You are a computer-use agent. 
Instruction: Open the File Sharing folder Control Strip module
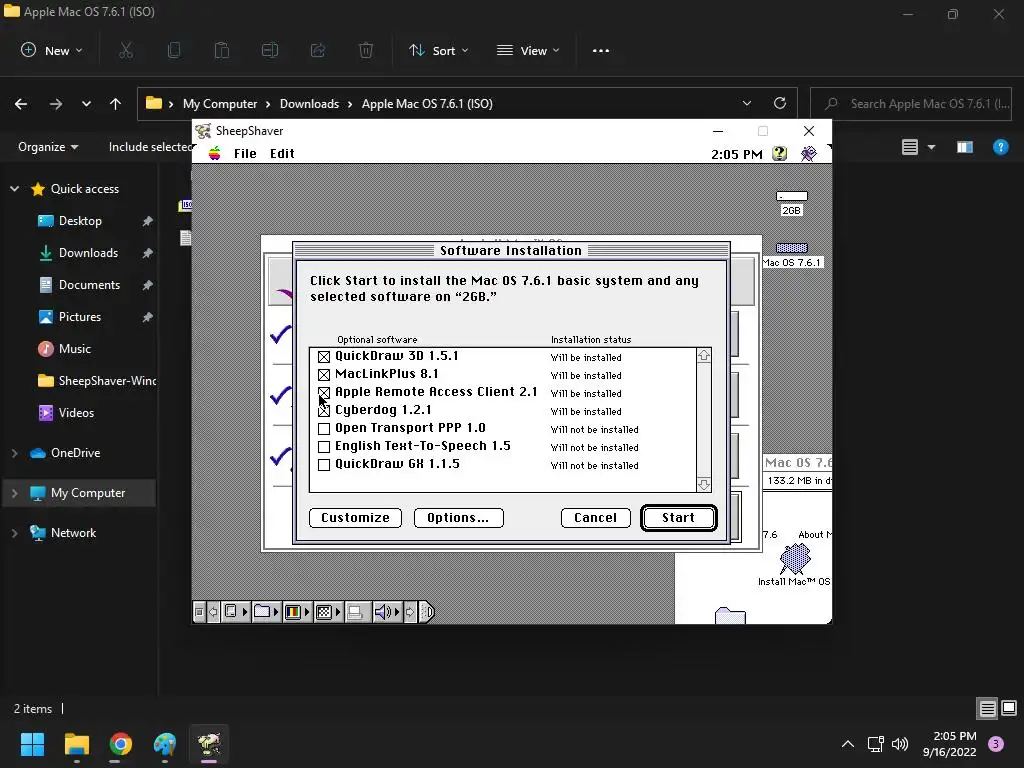click(266, 612)
